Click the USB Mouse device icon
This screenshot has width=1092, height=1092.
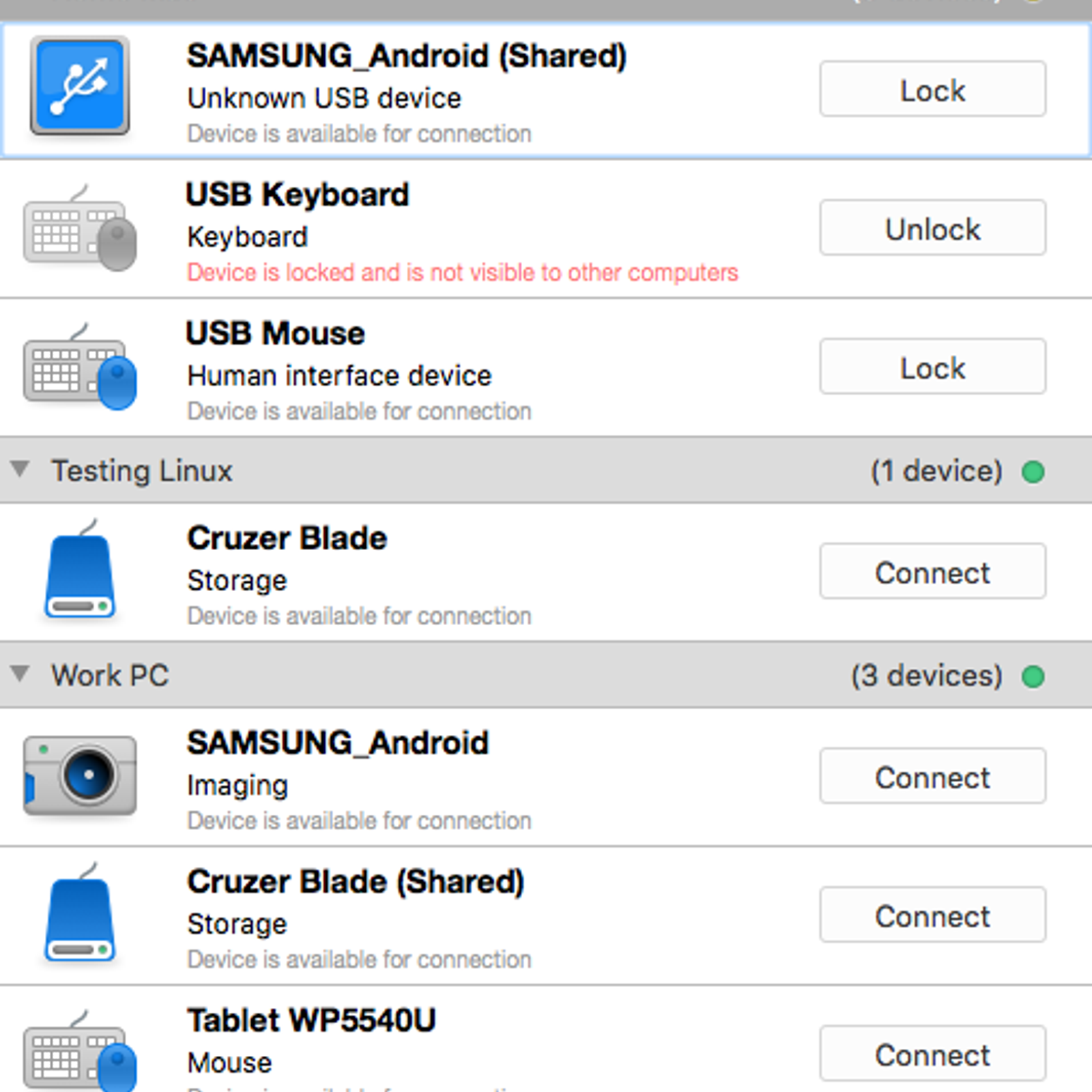pos(80,367)
